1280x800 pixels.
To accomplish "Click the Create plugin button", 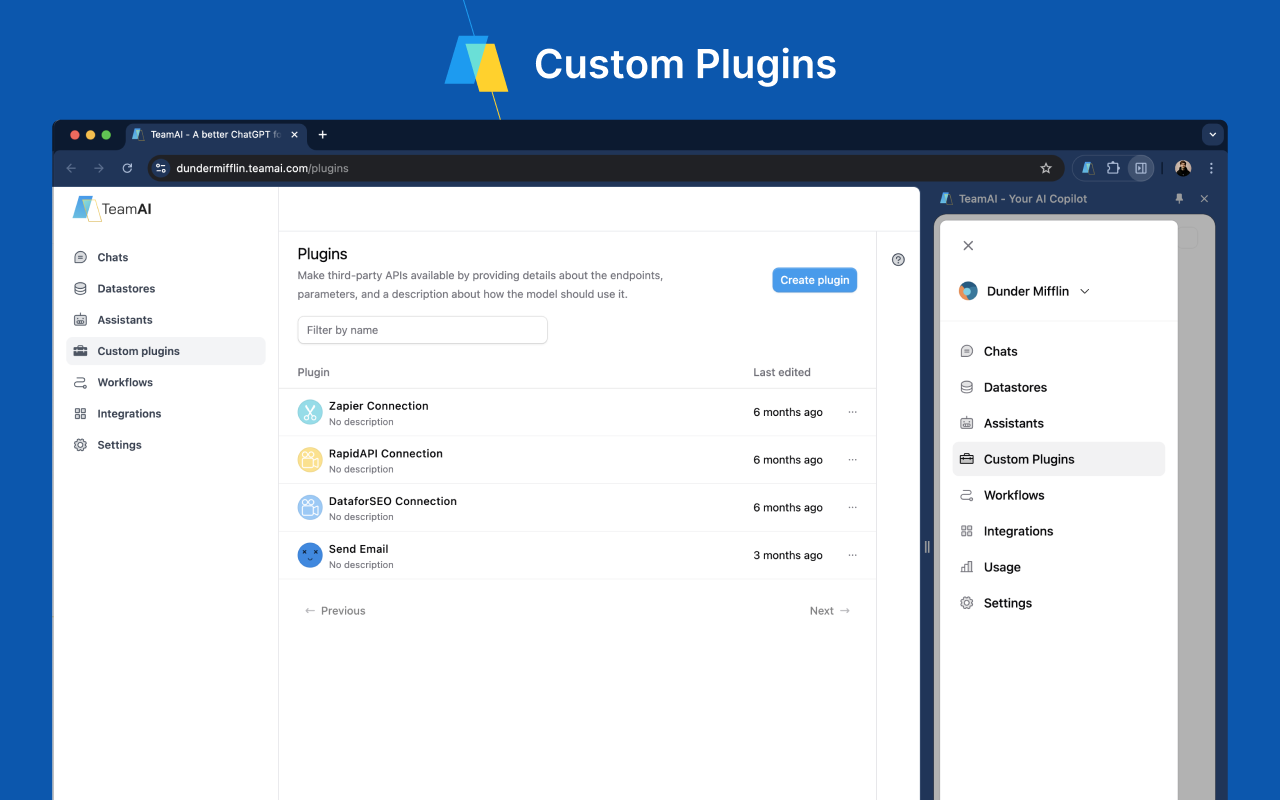I will [815, 280].
